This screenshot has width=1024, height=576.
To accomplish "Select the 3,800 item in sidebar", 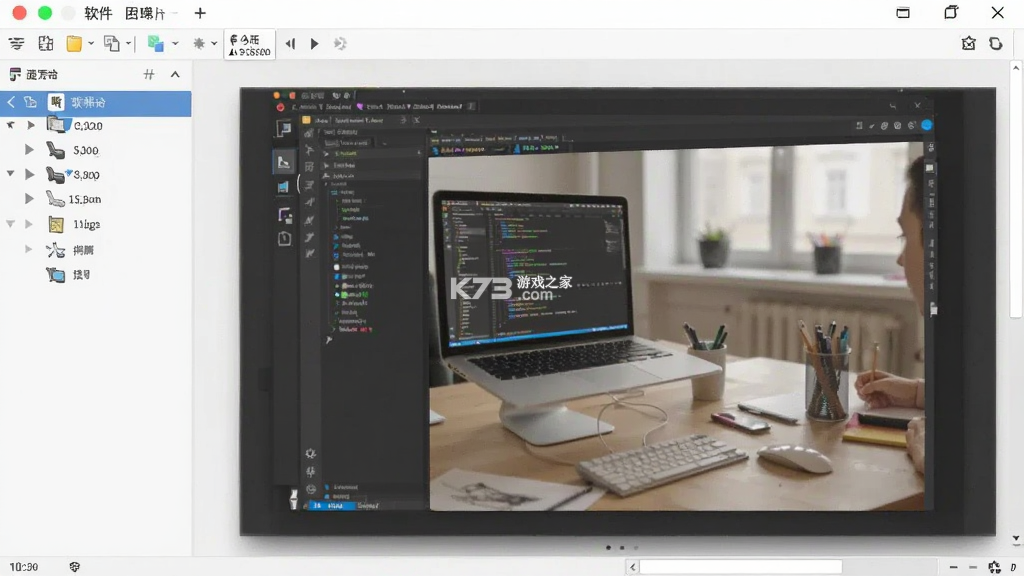I will [x=86, y=175].
